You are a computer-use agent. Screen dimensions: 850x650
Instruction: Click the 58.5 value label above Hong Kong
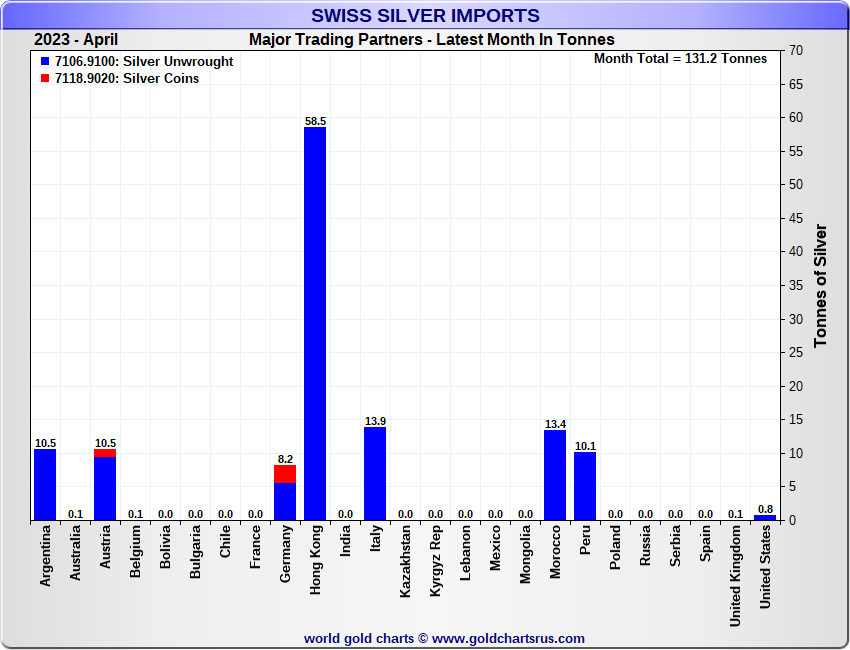(315, 121)
